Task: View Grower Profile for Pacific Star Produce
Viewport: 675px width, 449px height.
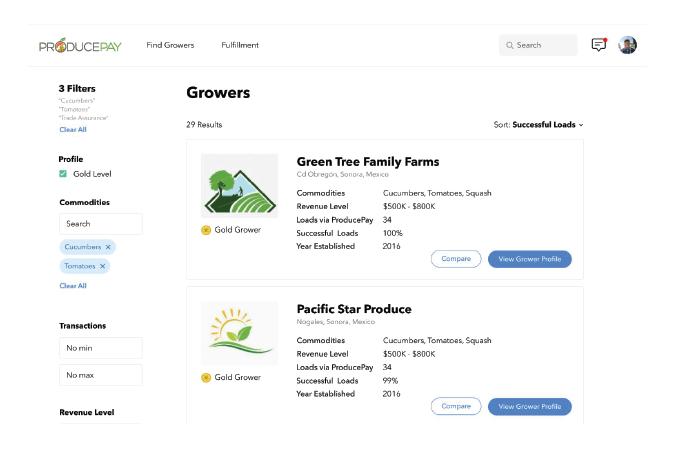Action: tap(529, 406)
